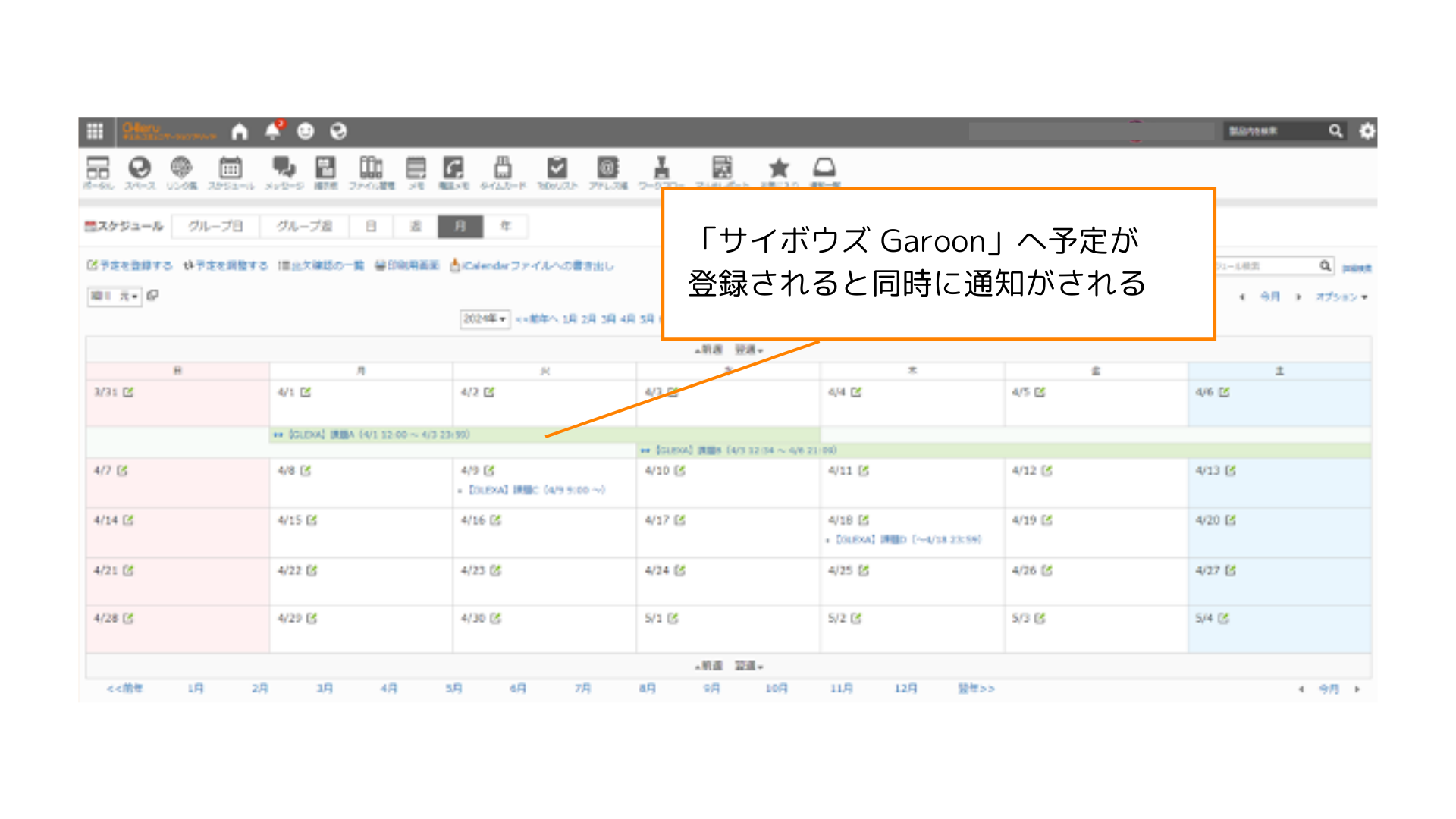Screen dimensions: 1456x819
Task: Go to 8月 in bottom month navigation
Action: (647, 688)
